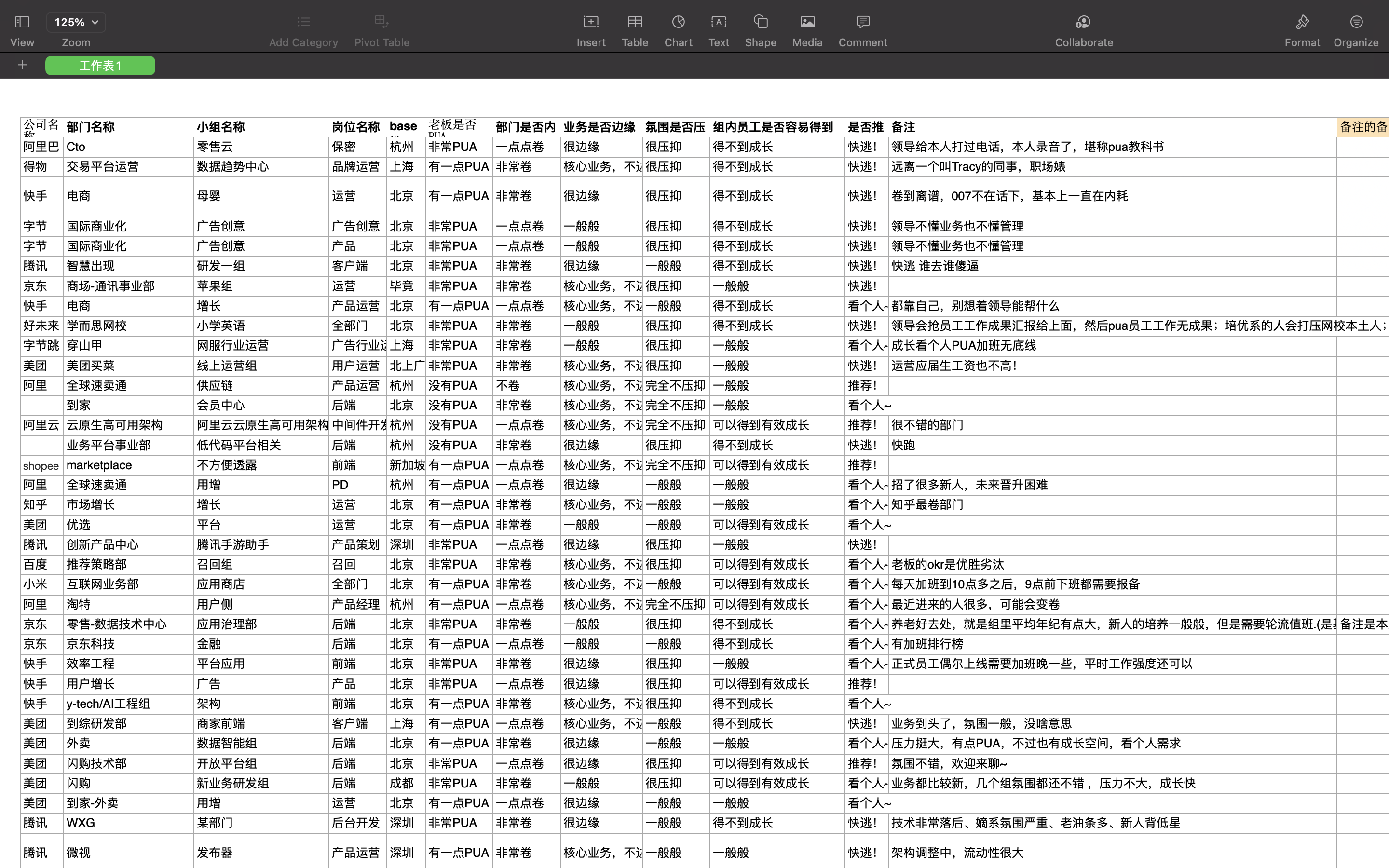This screenshot has height=868, width=1389.
Task: Select the 很不错的部门 remark cell
Action: point(1112,425)
